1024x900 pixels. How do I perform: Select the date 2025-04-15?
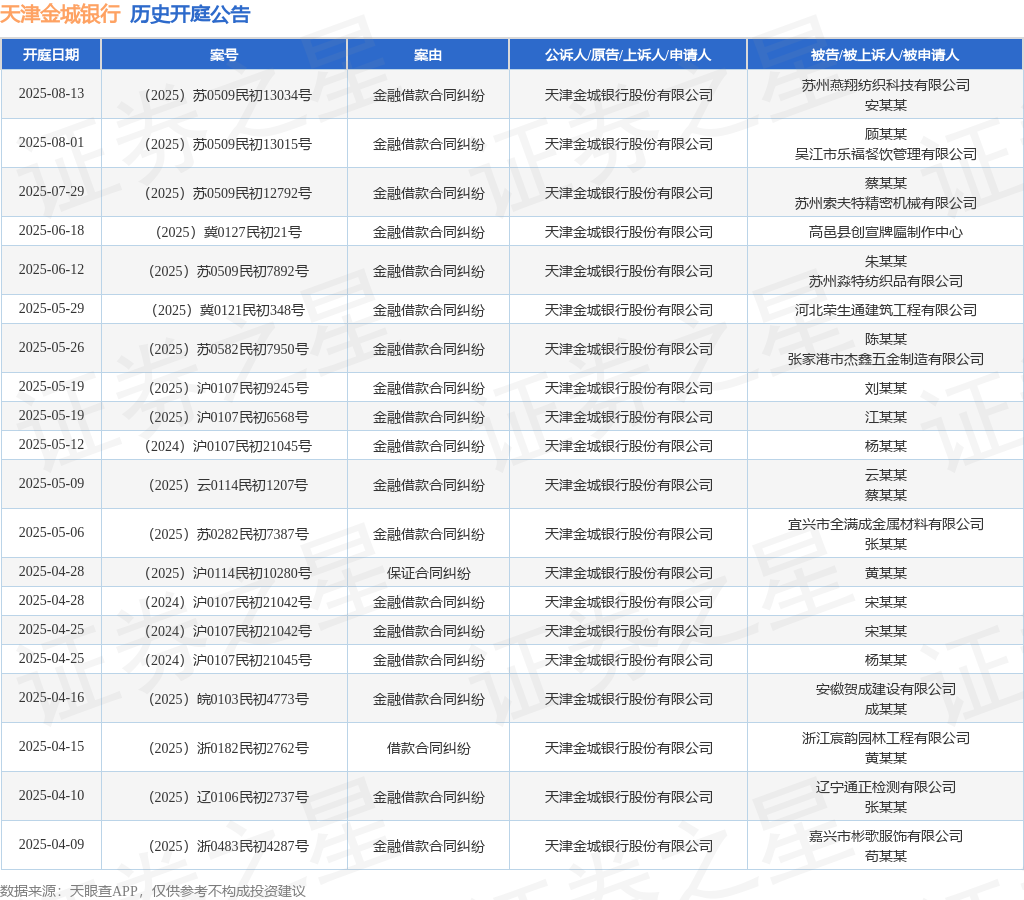coord(52,747)
